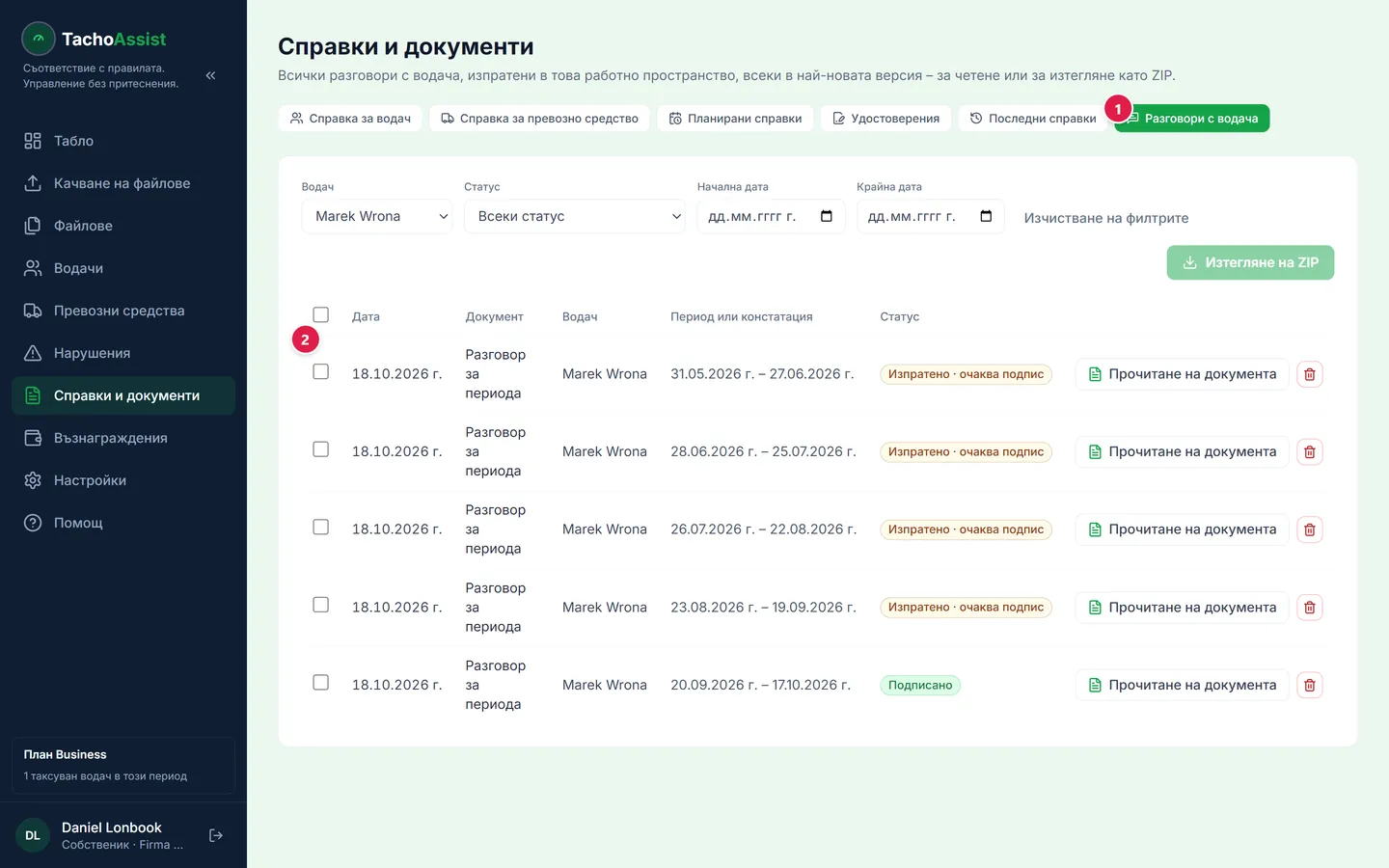The image size is (1389, 868).
Task: Click the Крайна дата date field
Action: click(931, 216)
